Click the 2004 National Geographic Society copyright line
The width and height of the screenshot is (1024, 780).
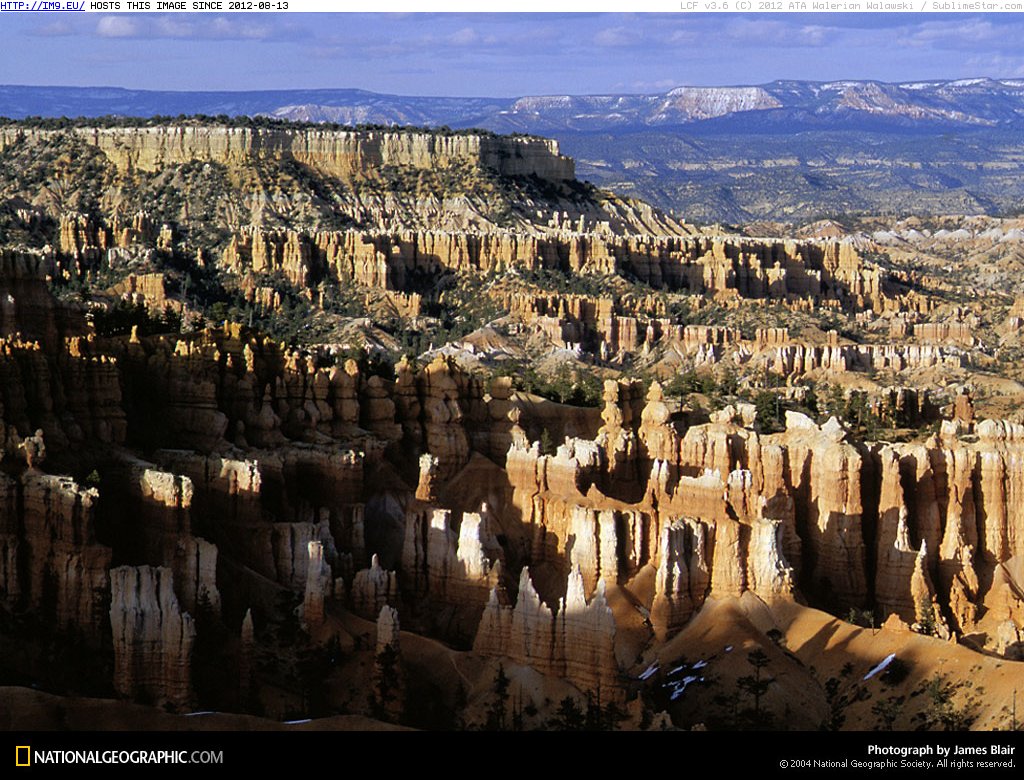897,764
